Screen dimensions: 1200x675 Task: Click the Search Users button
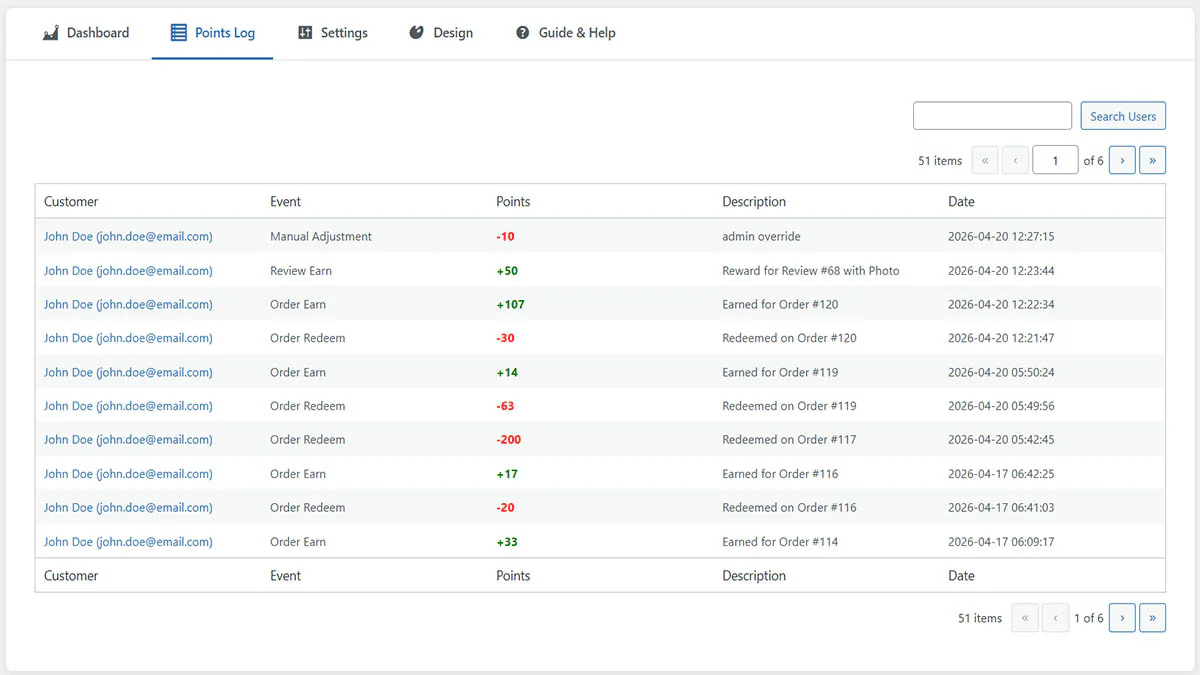(1123, 116)
